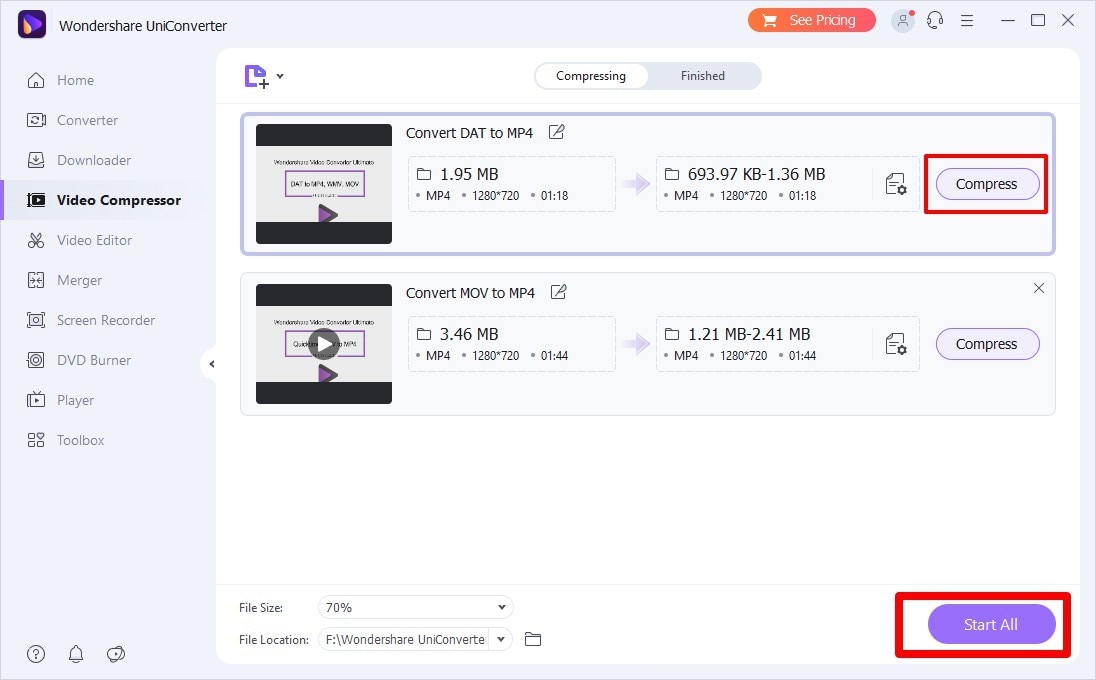Click the Convert MOV to MP4 title

470,293
